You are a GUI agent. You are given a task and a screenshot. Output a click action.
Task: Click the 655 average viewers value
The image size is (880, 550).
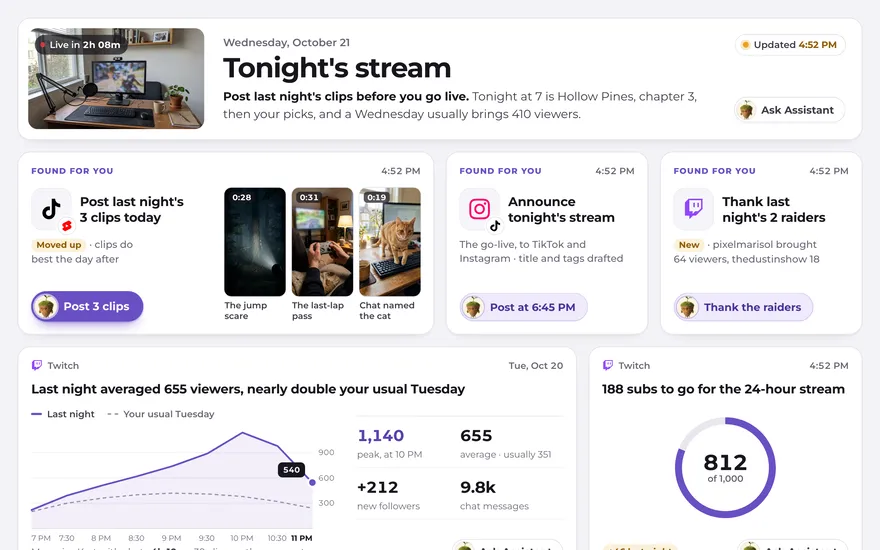pyautogui.click(x=476, y=436)
